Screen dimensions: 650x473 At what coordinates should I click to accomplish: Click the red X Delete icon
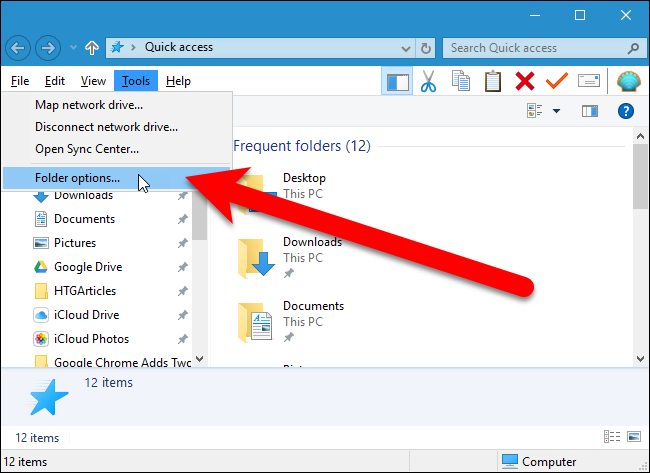coord(525,81)
